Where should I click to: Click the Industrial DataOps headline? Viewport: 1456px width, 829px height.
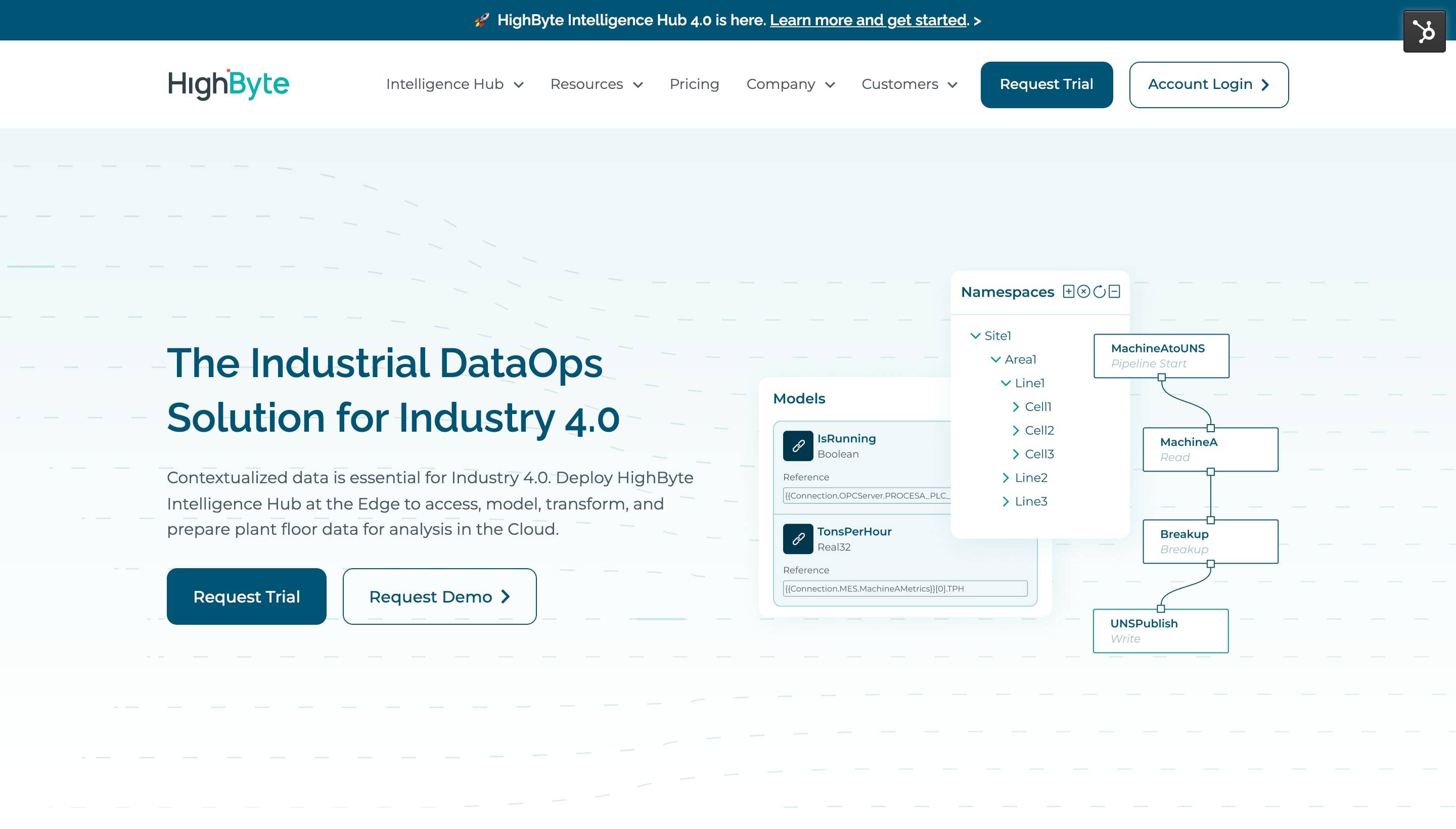point(393,391)
